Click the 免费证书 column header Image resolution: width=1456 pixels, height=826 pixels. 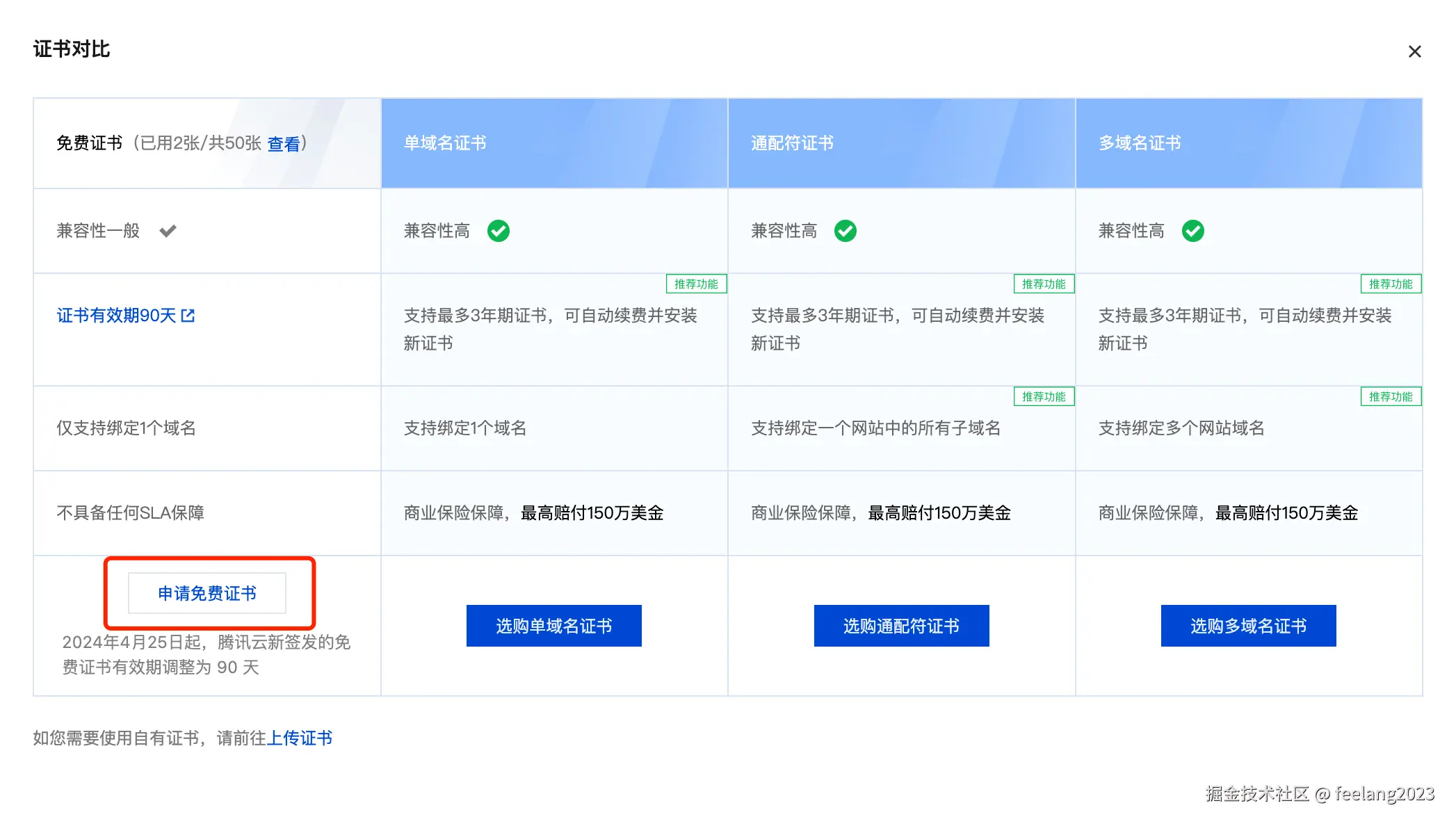click(89, 143)
